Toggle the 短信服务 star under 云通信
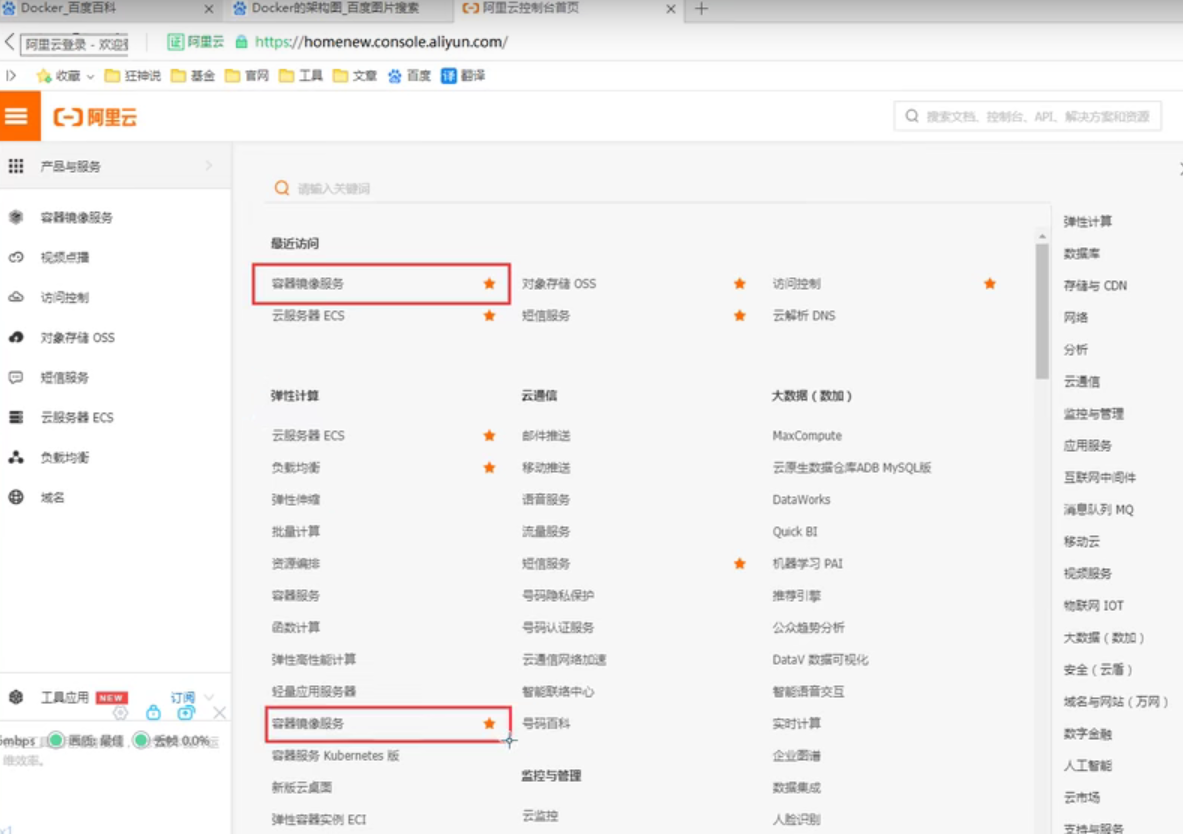Viewport: 1183px width, 834px height. (x=739, y=563)
